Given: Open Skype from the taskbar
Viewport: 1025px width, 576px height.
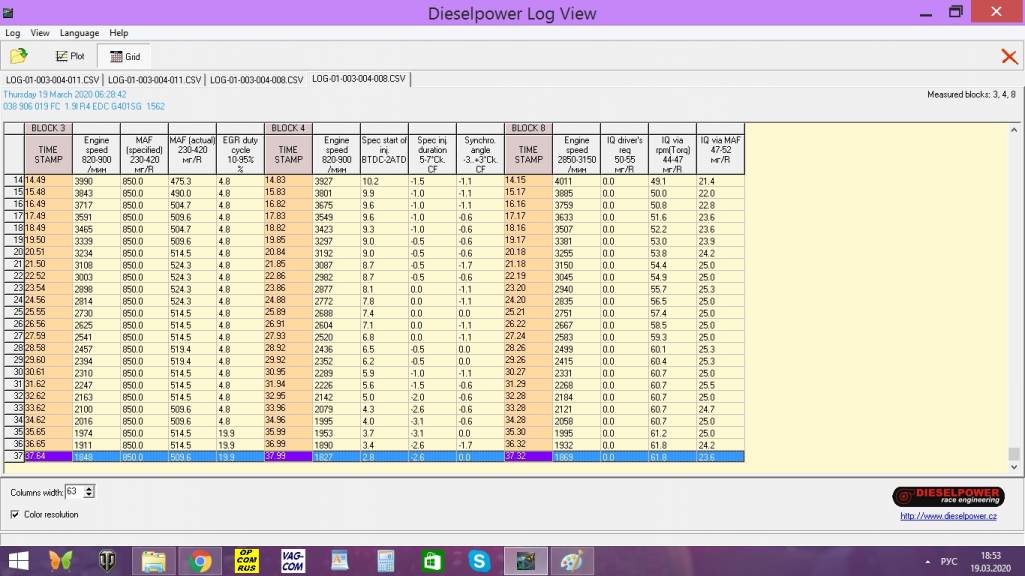Looking at the screenshot, I should pyautogui.click(x=479, y=560).
